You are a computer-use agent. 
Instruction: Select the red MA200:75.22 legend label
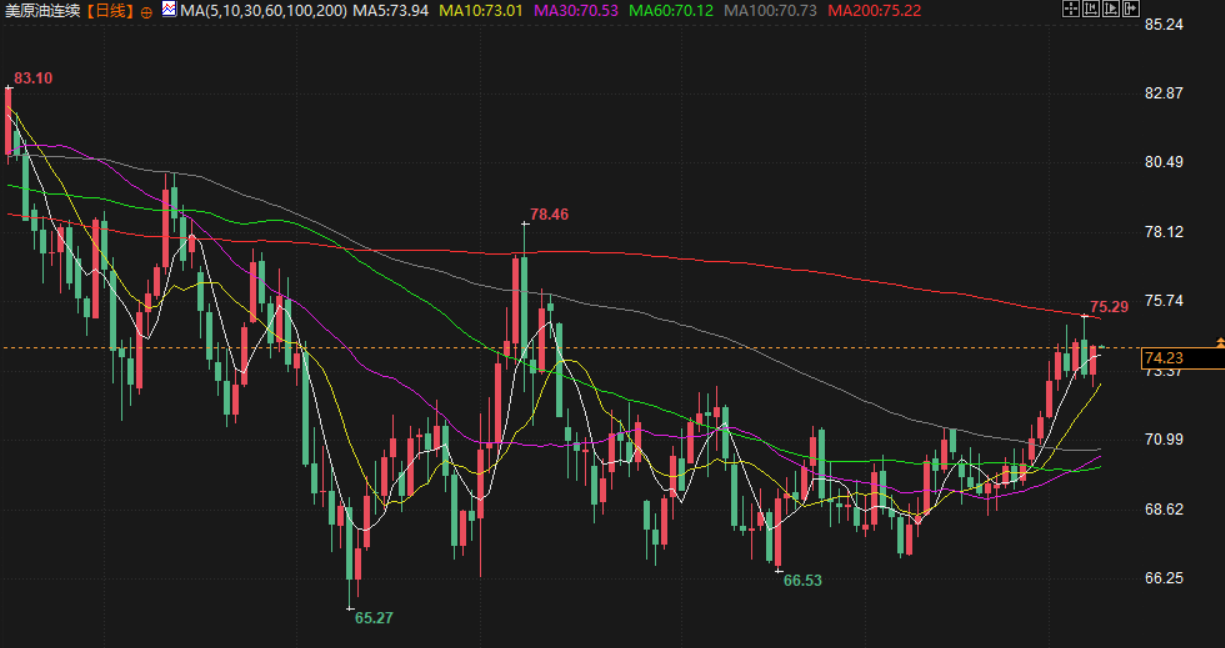click(875, 11)
